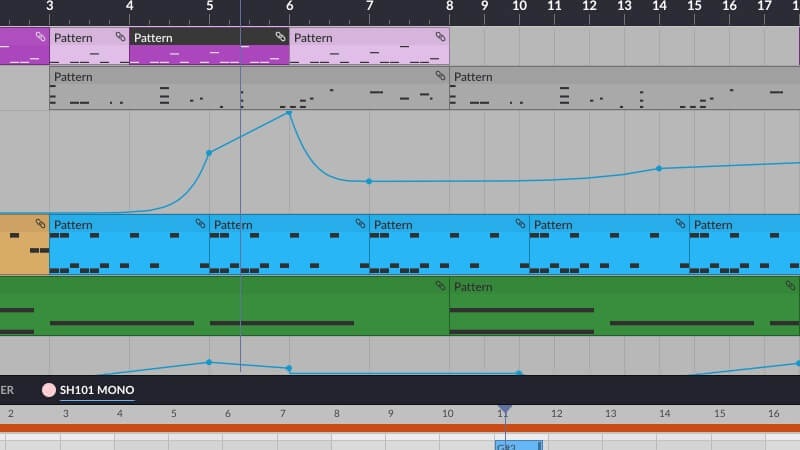
Task: Select light purple Pattern clip starting at bar 3
Action: pyautogui.click(x=89, y=46)
